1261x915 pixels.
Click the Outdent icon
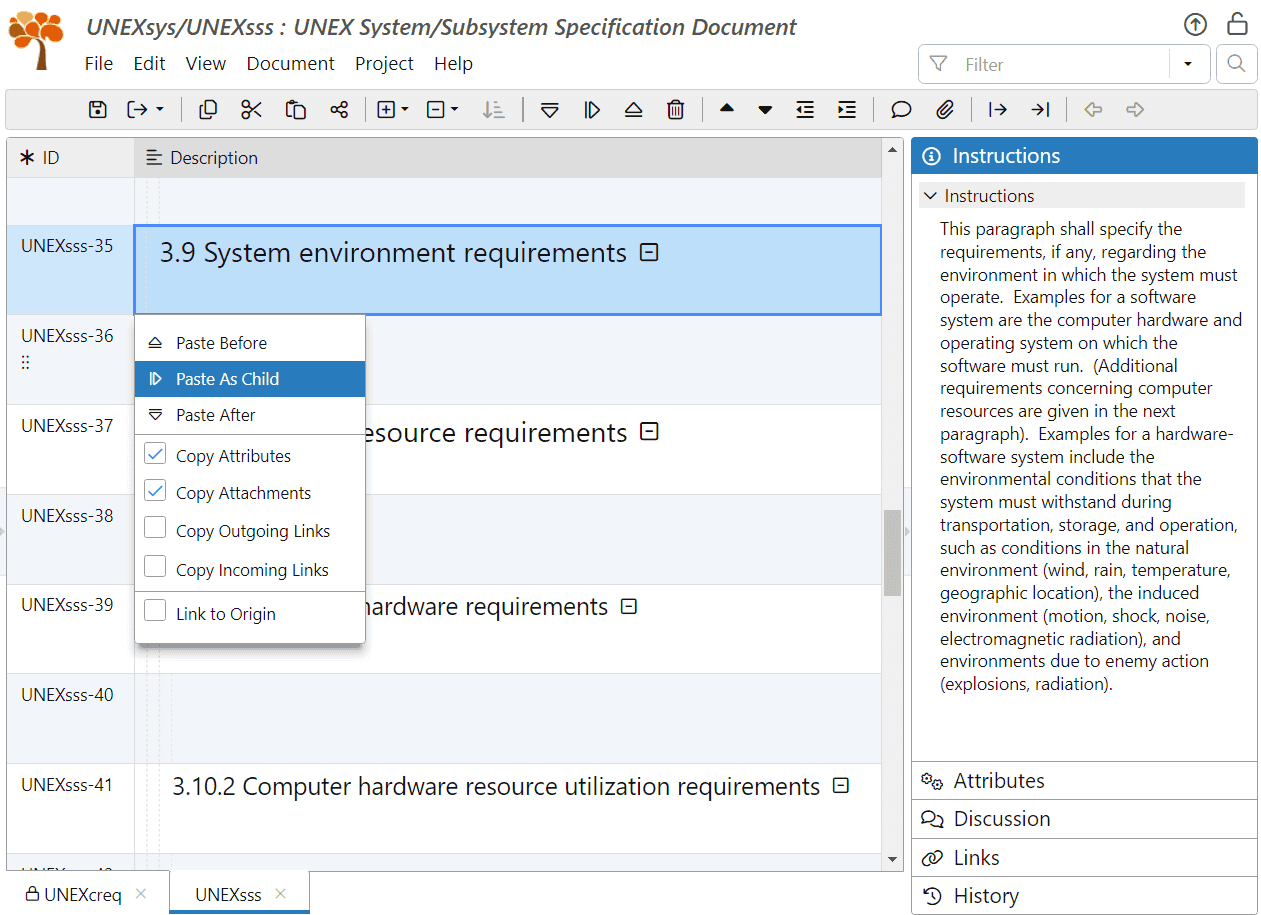[x=805, y=110]
